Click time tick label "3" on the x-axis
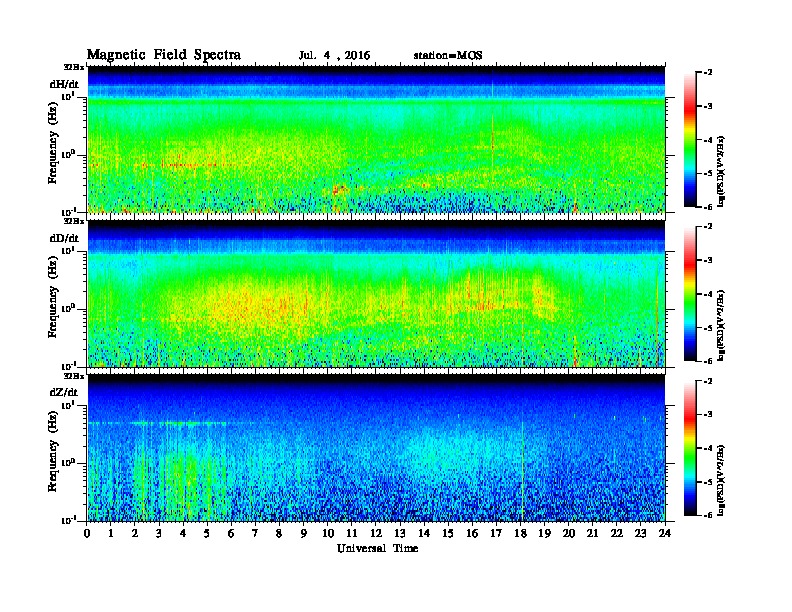792x612 pixels. click(x=159, y=534)
